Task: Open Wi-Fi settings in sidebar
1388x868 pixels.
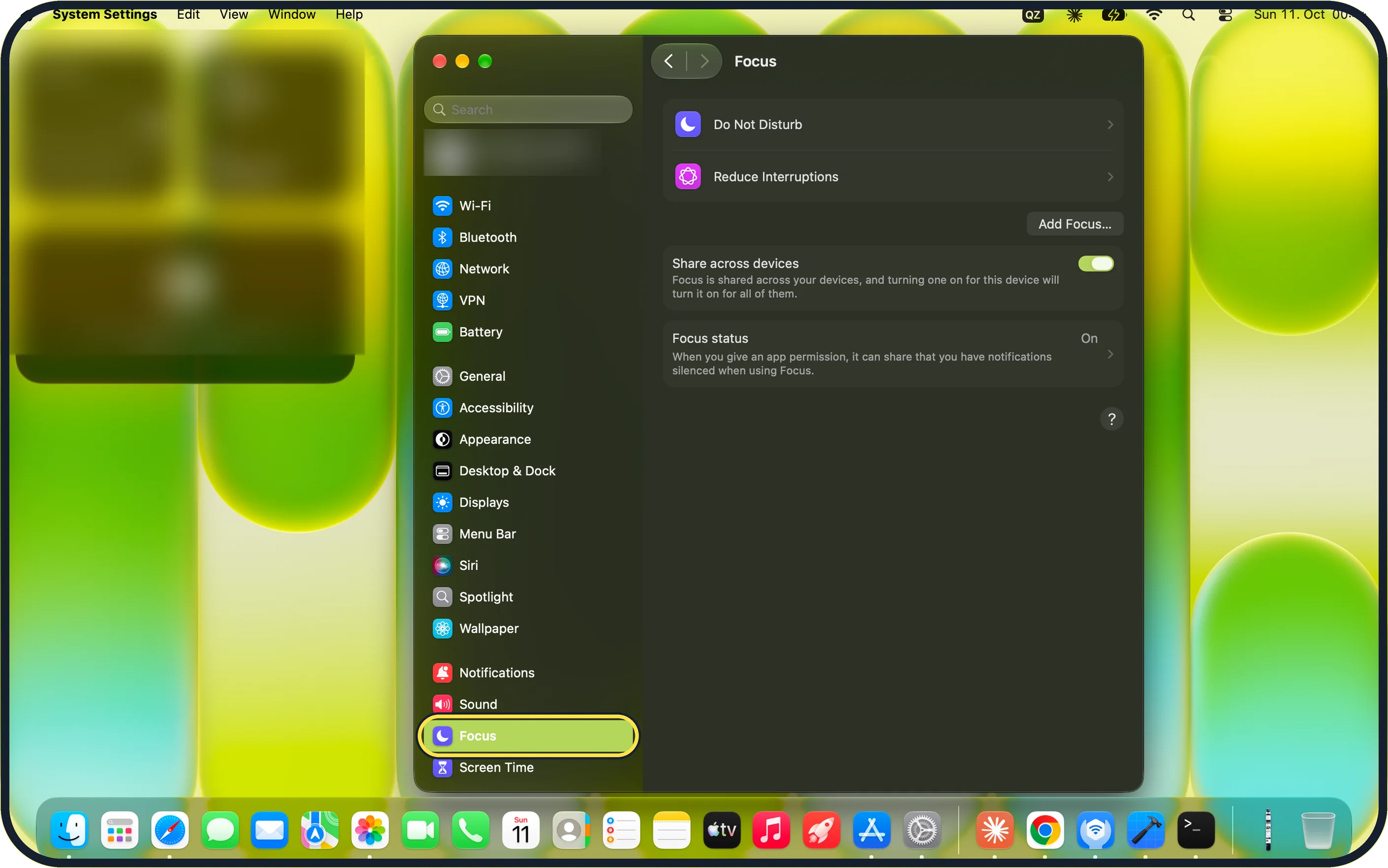Action: 527,205
